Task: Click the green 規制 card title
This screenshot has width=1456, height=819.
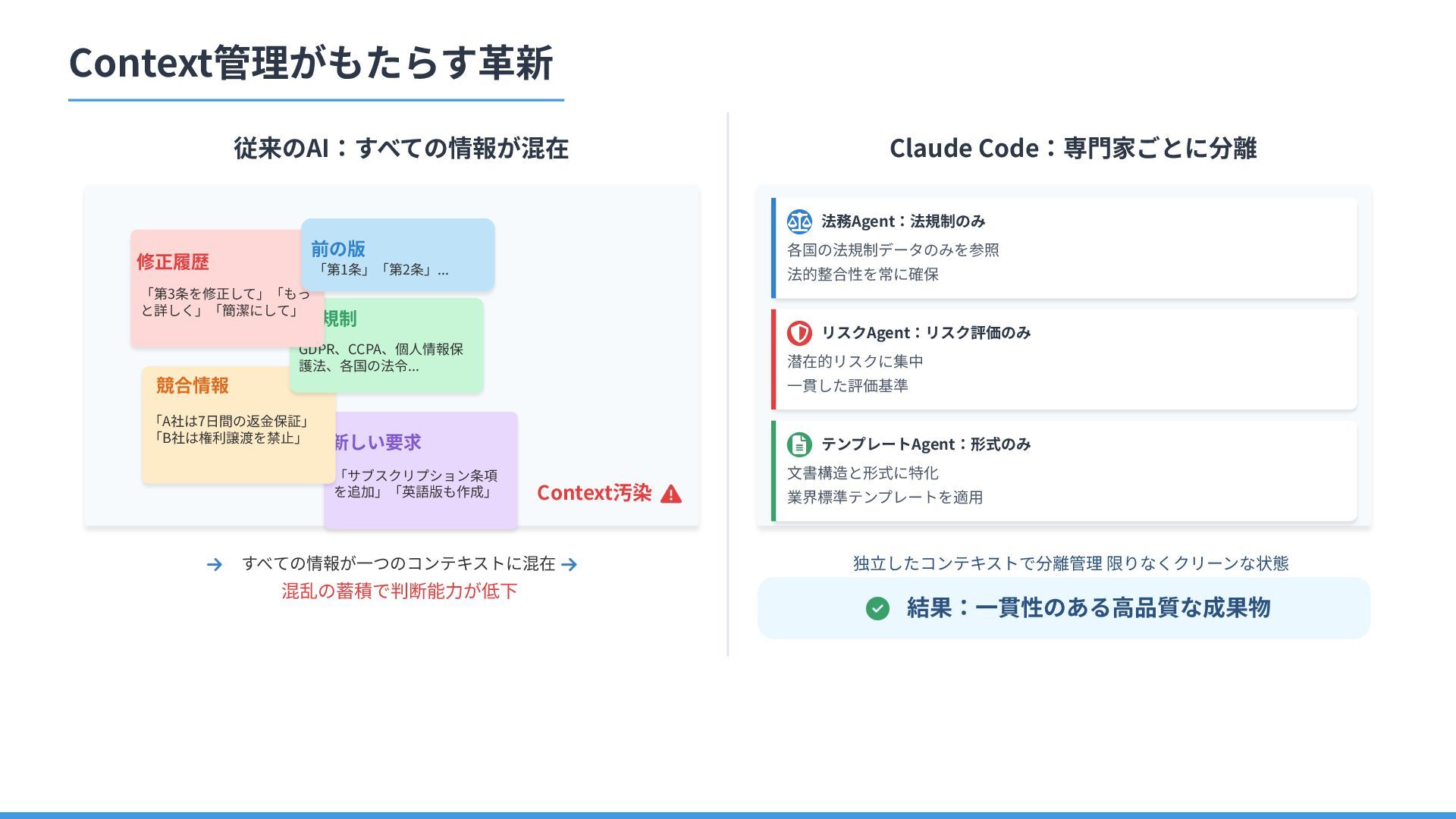Action: point(340,318)
